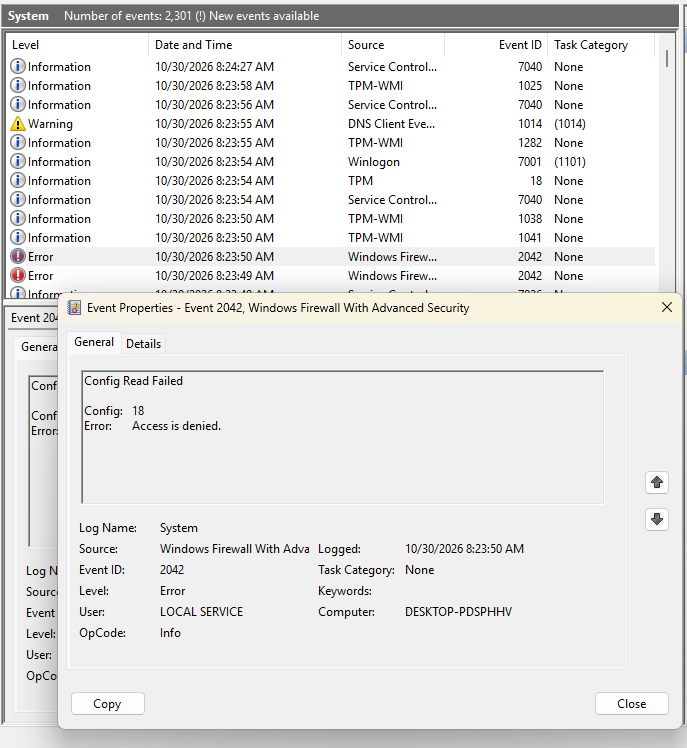Click the Event ID value 2042 in properties
687x748 pixels.
(x=172, y=570)
